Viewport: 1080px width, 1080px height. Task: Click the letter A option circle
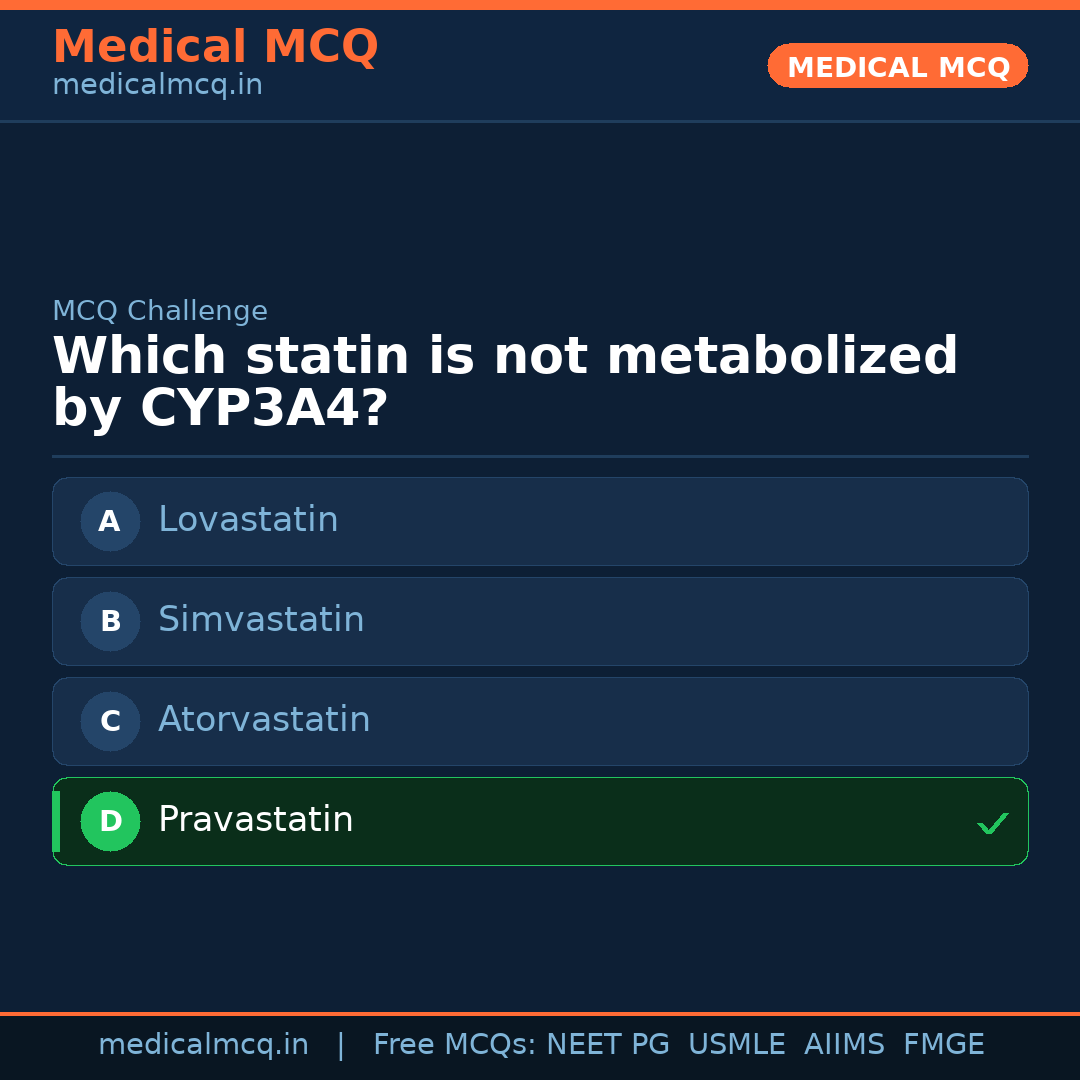pos(110,521)
